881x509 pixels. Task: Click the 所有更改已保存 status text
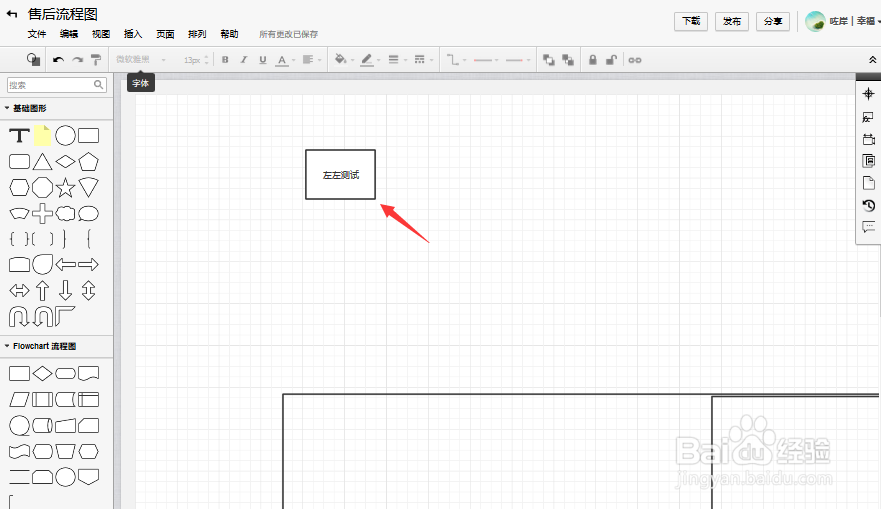(288, 34)
